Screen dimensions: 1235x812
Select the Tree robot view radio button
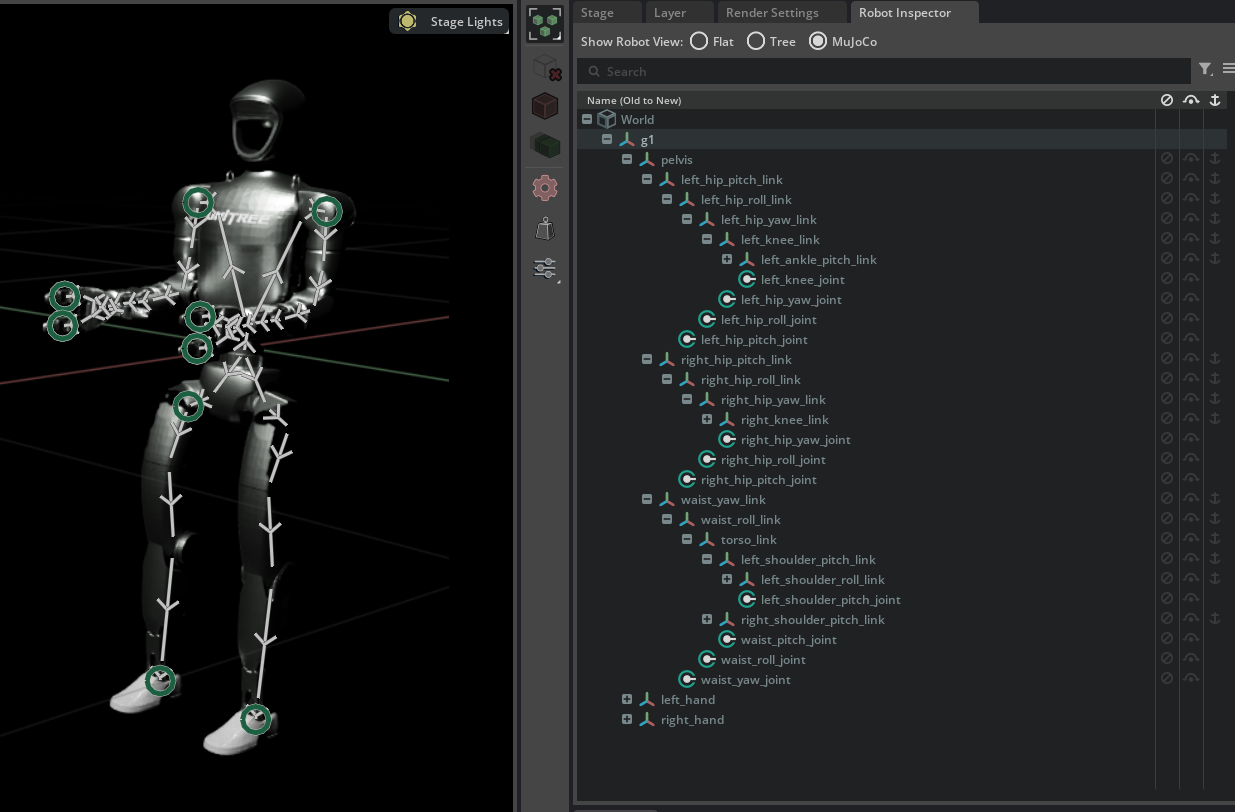(x=756, y=41)
